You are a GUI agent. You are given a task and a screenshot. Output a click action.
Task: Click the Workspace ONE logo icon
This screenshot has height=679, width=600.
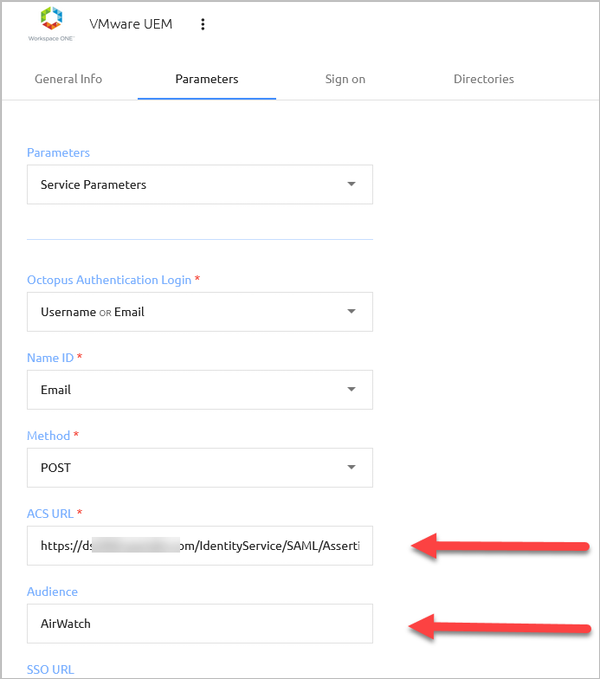(52, 24)
